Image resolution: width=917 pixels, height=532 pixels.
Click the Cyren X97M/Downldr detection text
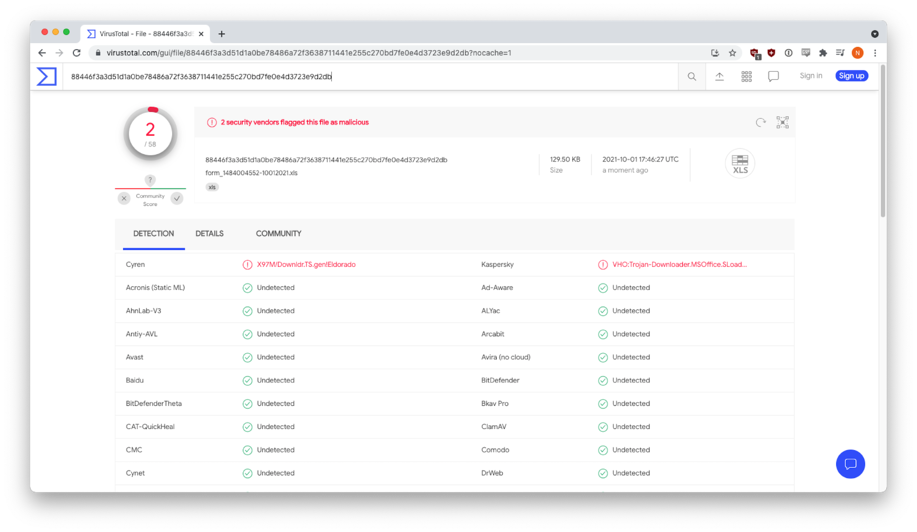[x=306, y=265]
